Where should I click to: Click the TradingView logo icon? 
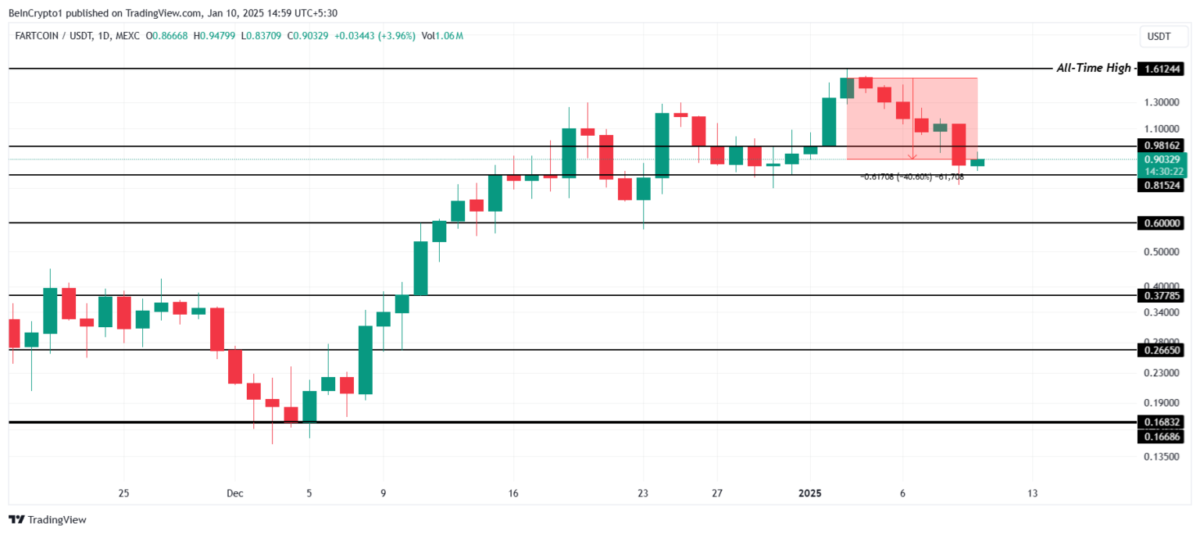click(16, 519)
